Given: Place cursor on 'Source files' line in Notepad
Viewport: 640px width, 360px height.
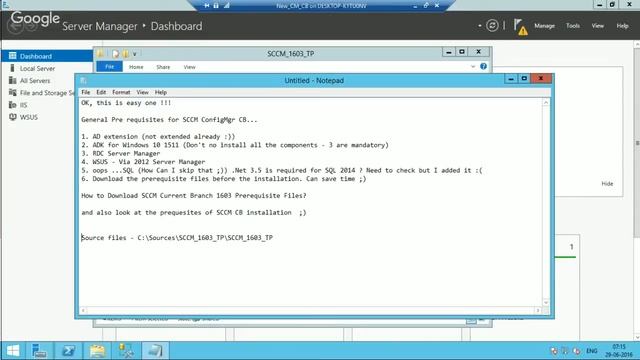Looking at the screenshot, I should pyautogui.click(x=177, y=238).
